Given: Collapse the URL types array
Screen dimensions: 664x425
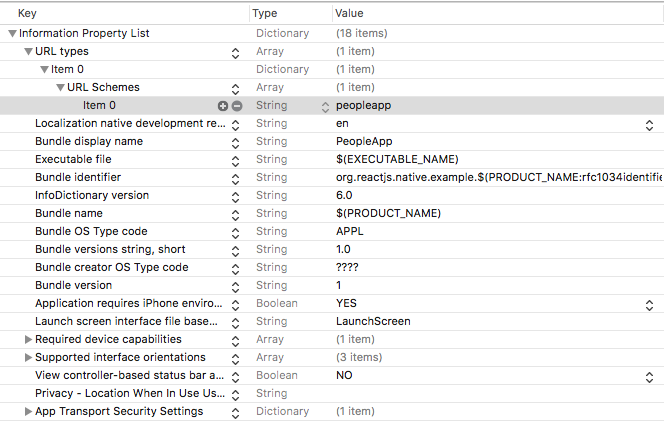Looking at the screenshot, I should click(28, 52).
